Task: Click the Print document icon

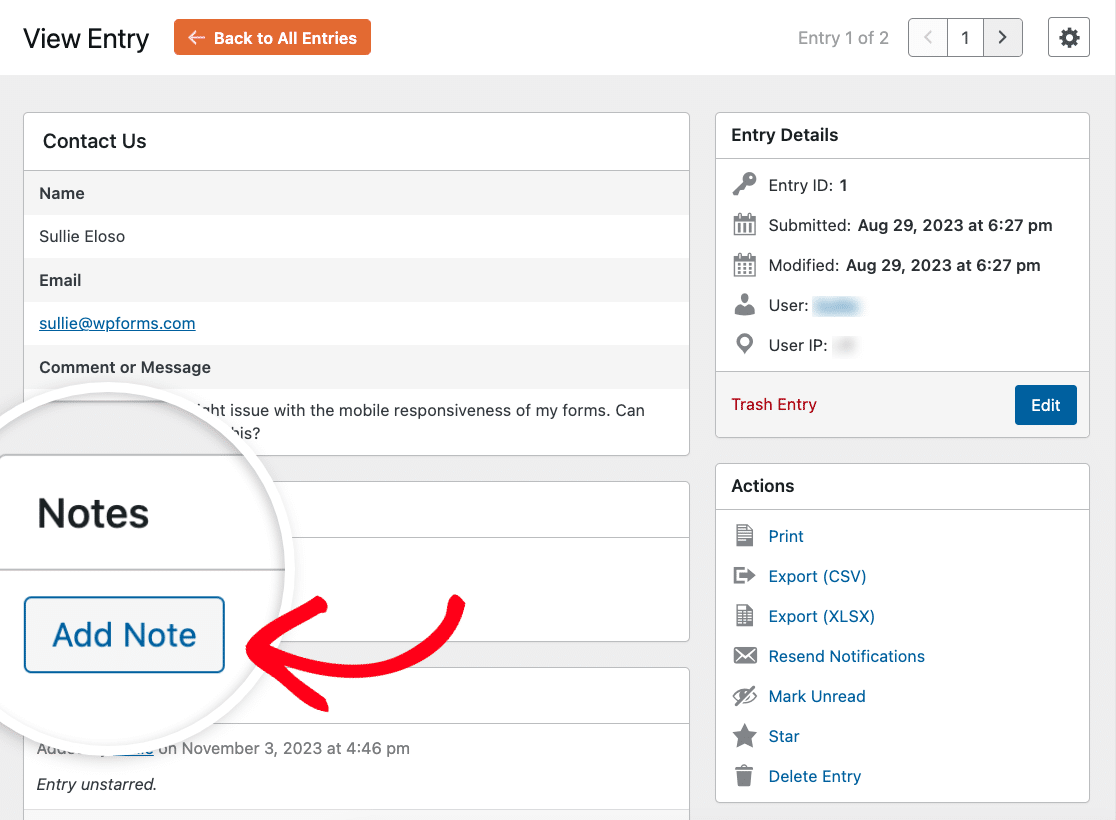Action: click(744, 535)
